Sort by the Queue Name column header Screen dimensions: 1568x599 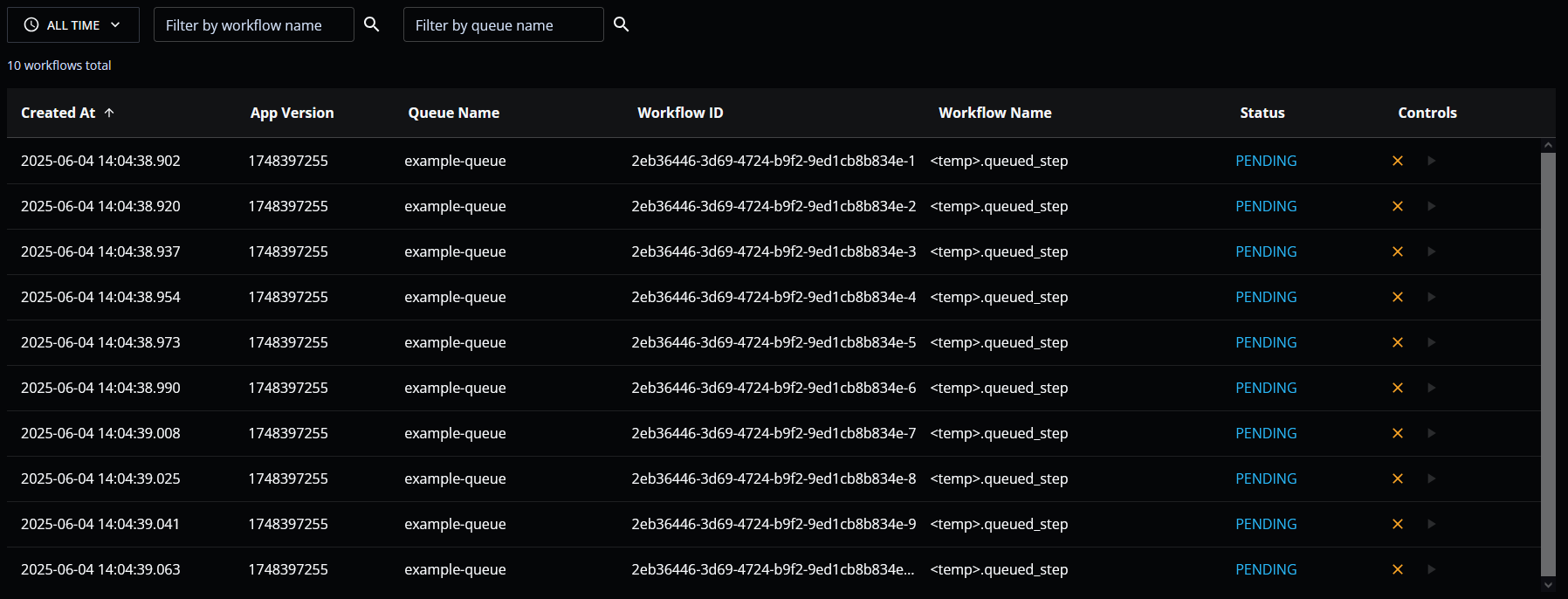453,113
